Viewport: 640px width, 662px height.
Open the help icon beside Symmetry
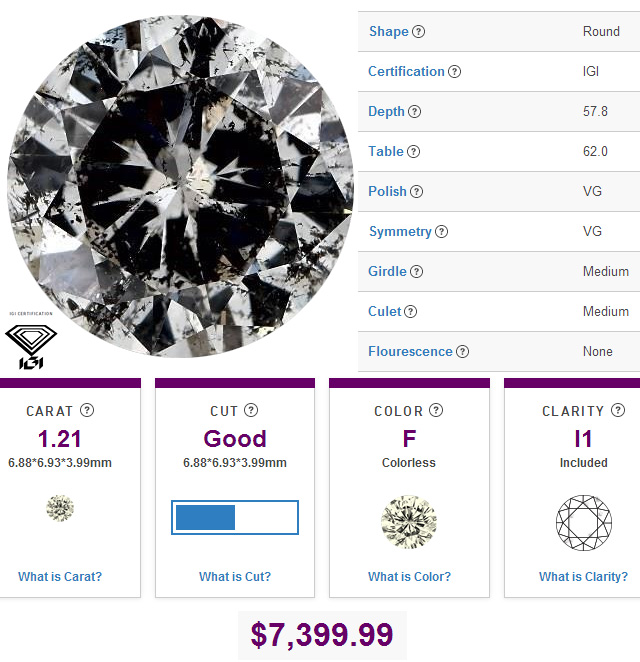point(442,232)
